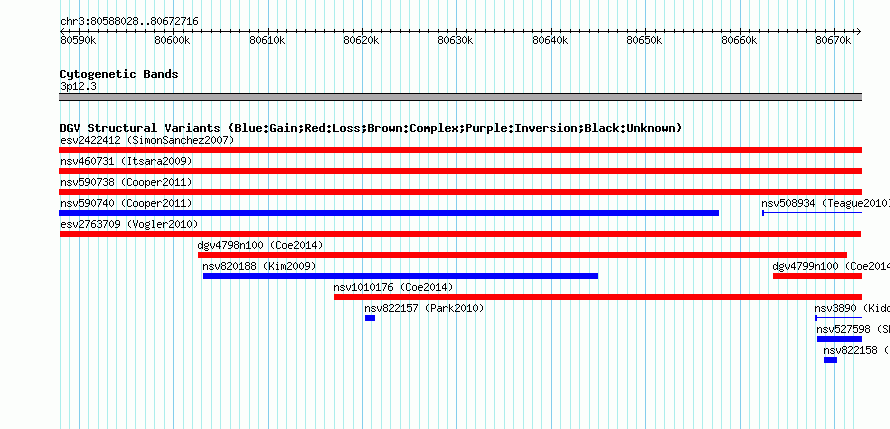Screen dimensions: 890x429
Task: Click the small blue nsv822157 block
Action: coord(370,318)
